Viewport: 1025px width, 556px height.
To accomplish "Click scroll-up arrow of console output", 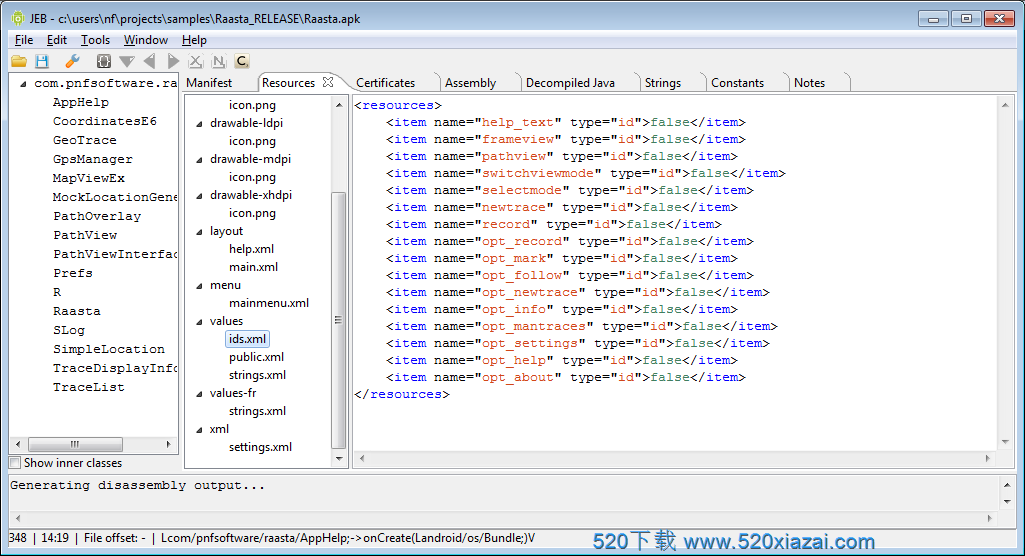I will pos(1007,485).
